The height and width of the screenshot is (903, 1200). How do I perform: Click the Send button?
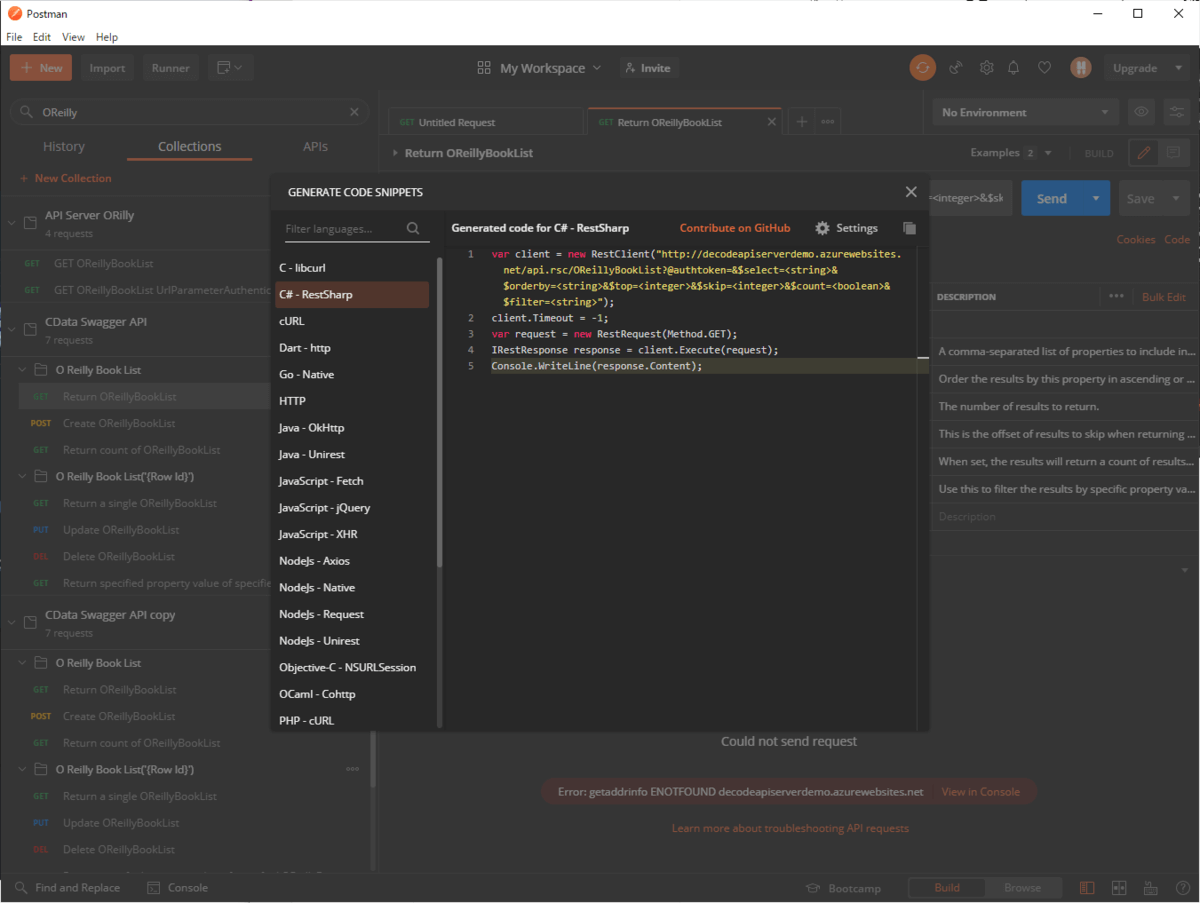click(x=1052, y=198)
